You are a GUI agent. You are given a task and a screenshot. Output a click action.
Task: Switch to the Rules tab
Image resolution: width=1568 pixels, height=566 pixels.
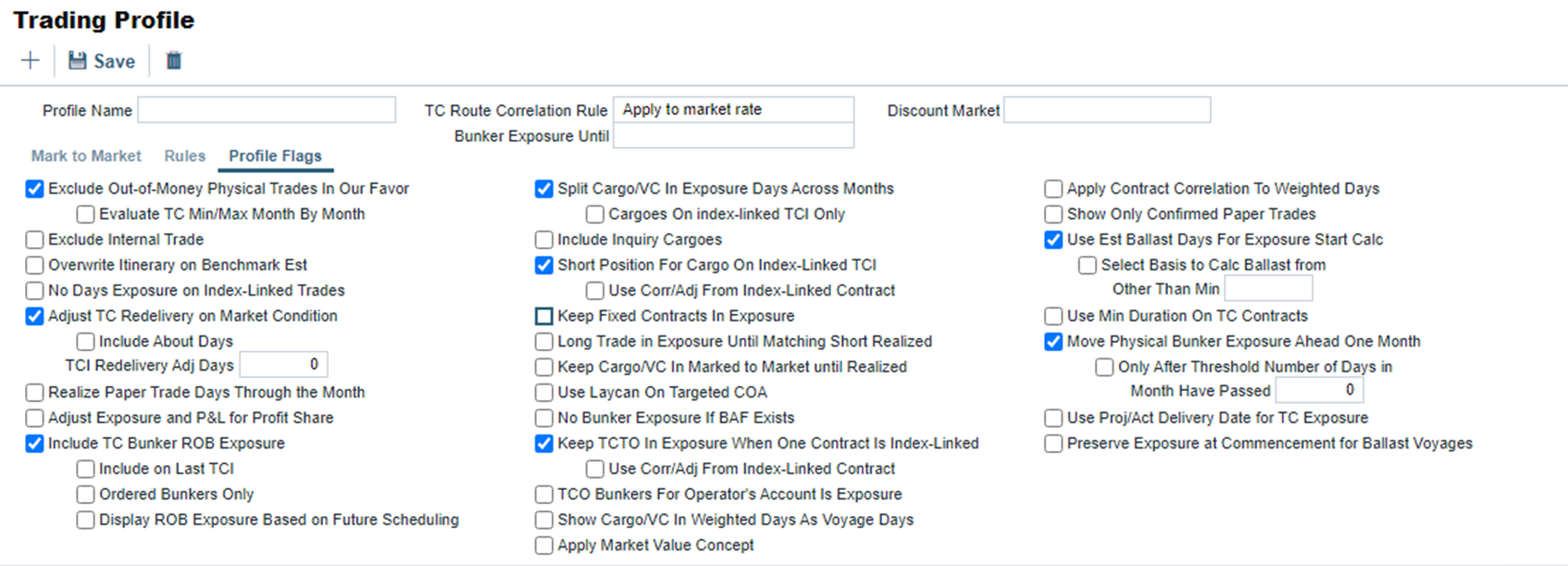(184, 156)
